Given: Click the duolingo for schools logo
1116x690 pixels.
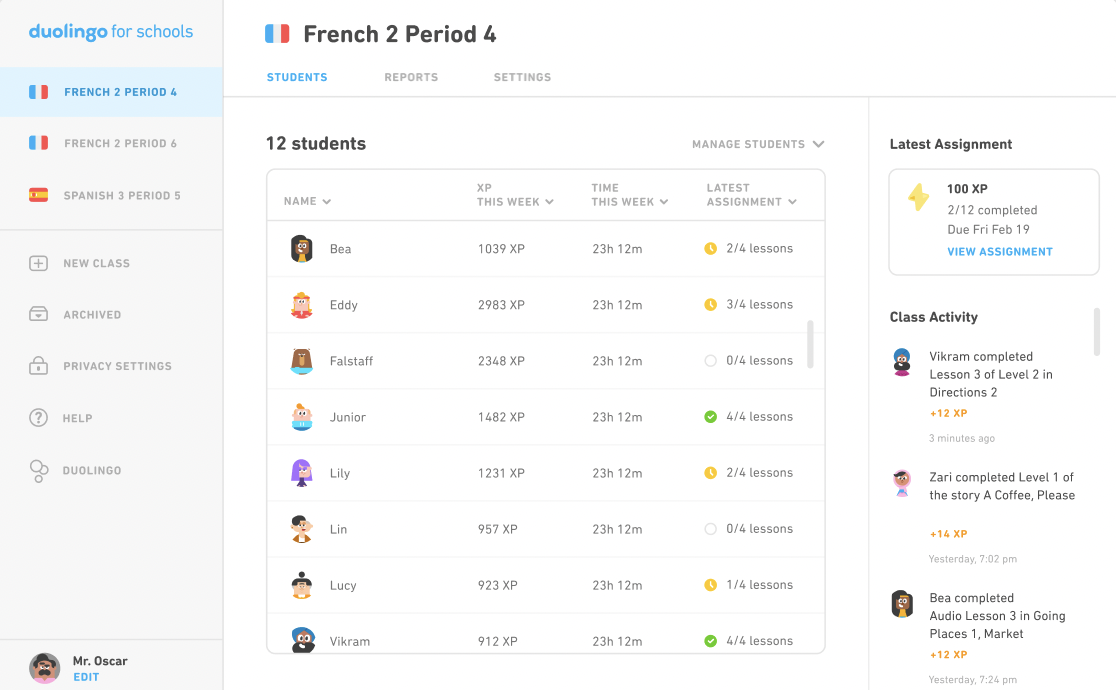Looking at the screenshot, I should 110,31.
